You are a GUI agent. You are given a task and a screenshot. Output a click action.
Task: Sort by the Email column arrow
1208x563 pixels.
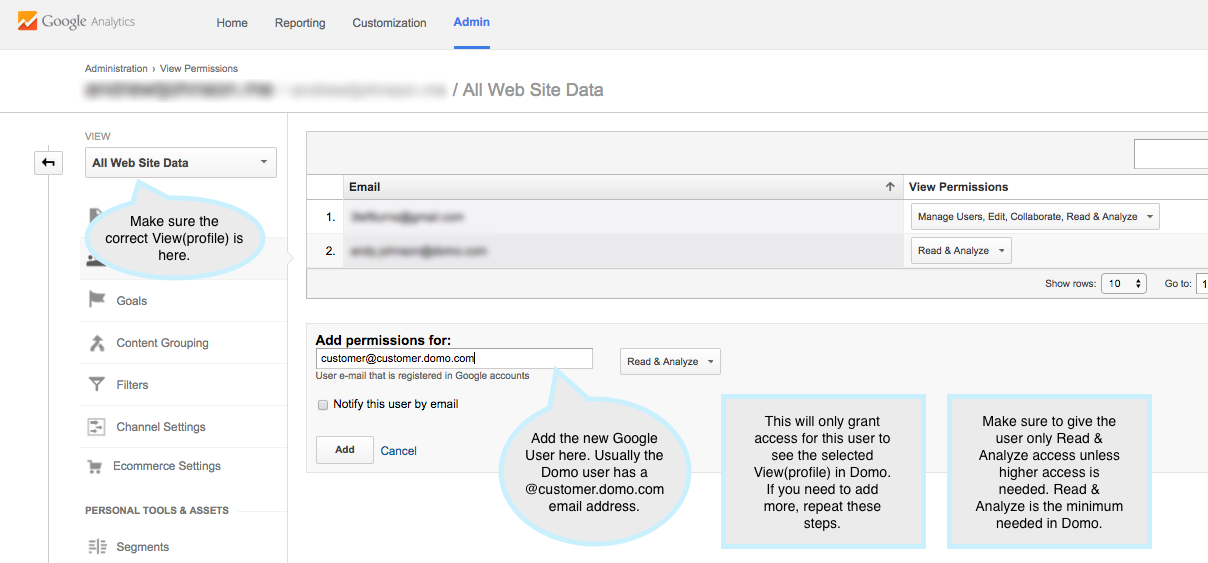(x=890, y=187)
